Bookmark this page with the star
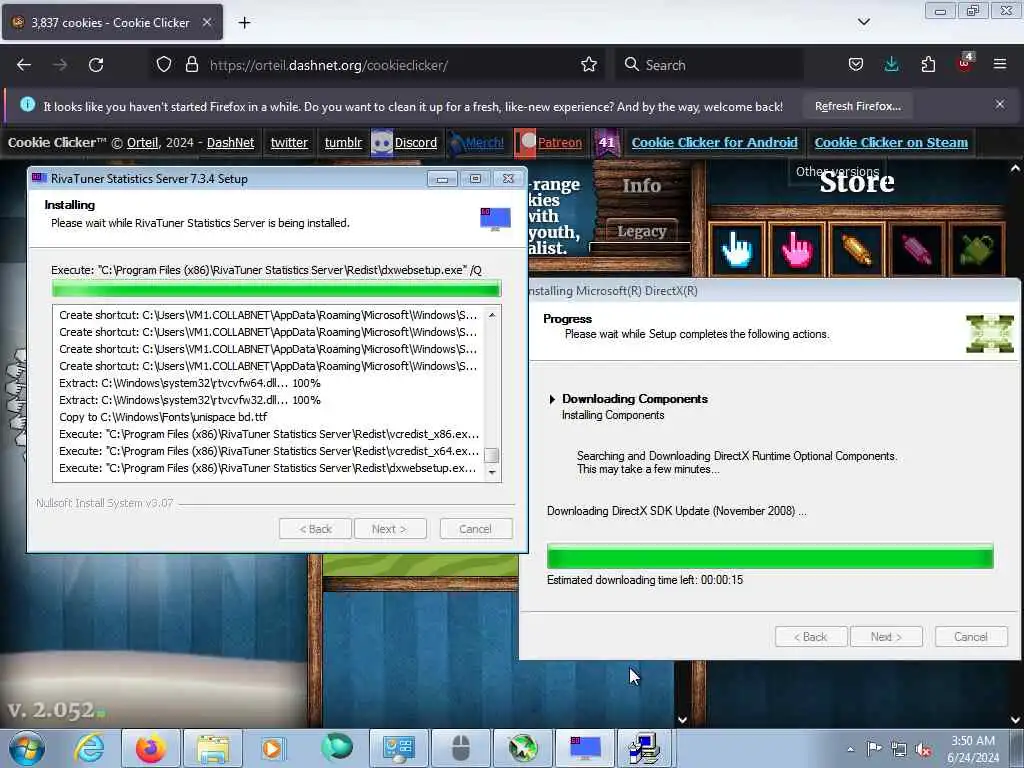The width and height of the screenshot is (1024, 768). coord(588,65)
